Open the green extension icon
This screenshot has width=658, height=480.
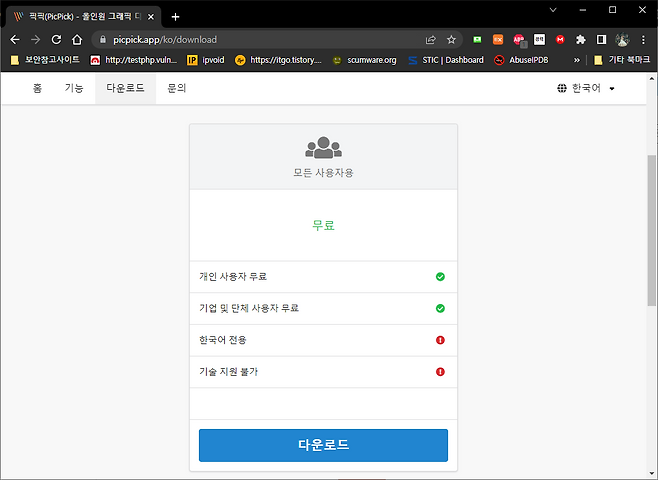477,39
